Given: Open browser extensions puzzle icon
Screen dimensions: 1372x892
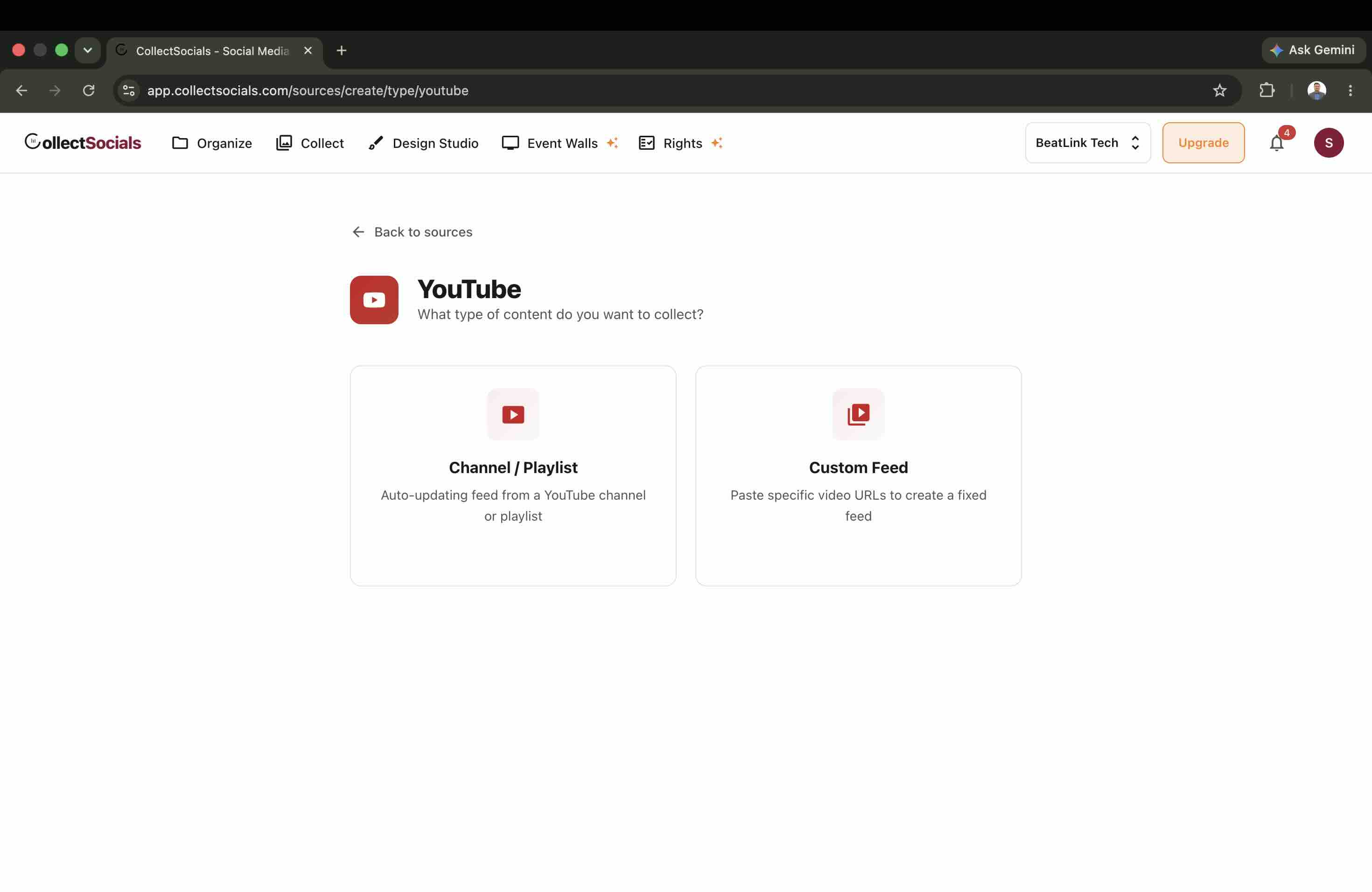Looking at the screenshot, I should [1267, 91].
